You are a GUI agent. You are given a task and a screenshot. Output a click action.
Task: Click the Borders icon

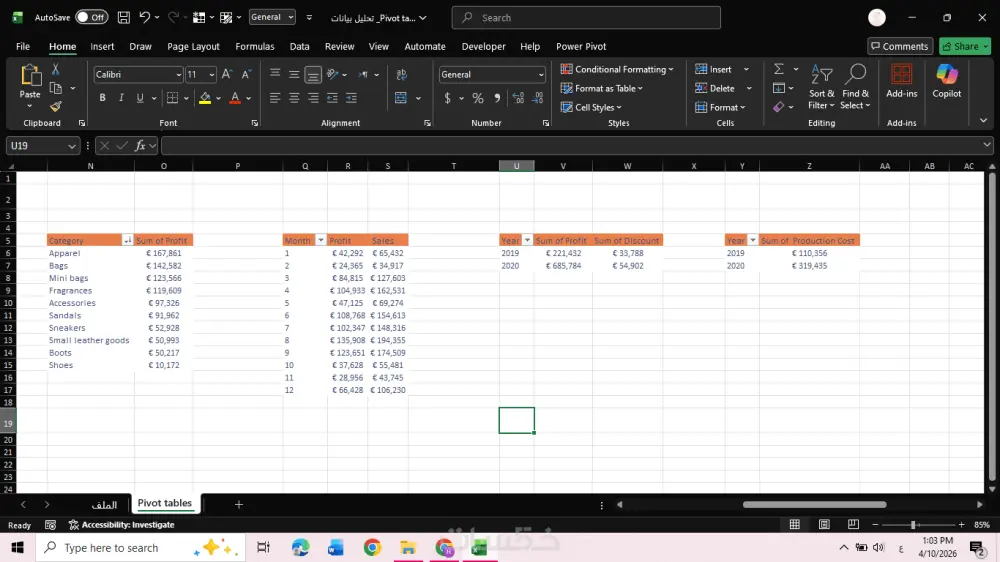[172, 98]
